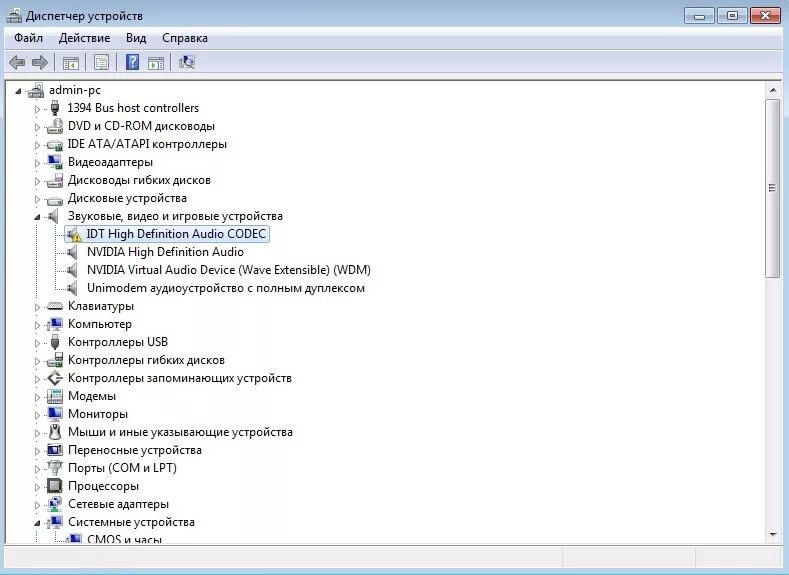Click the Сетевые адаптеры icon
Image resolution: width=789 pixels, height=575 pixels.
pos(54,504)
